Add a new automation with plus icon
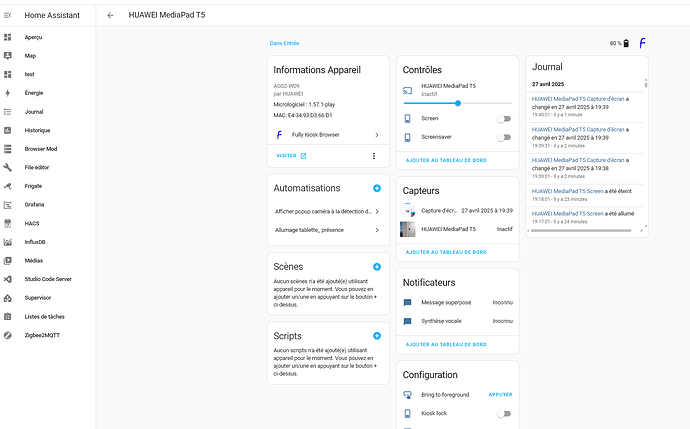 [376, 188]
